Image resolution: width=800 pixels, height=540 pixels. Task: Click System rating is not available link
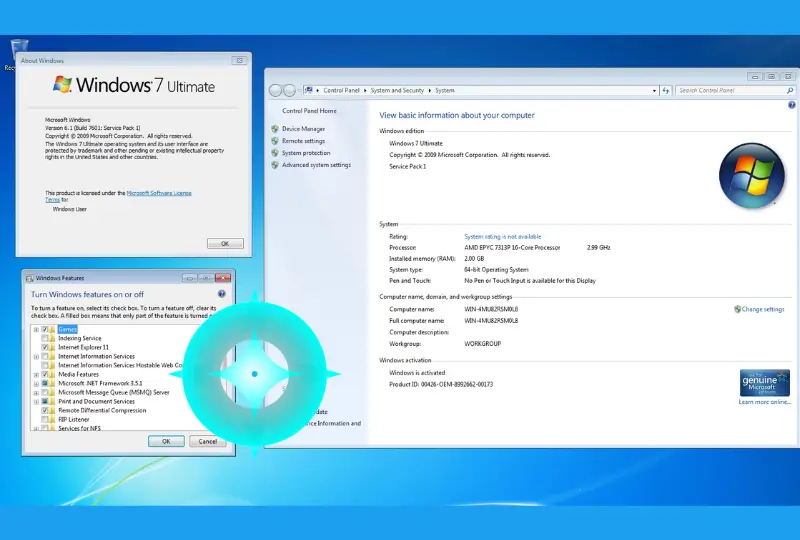503,237
